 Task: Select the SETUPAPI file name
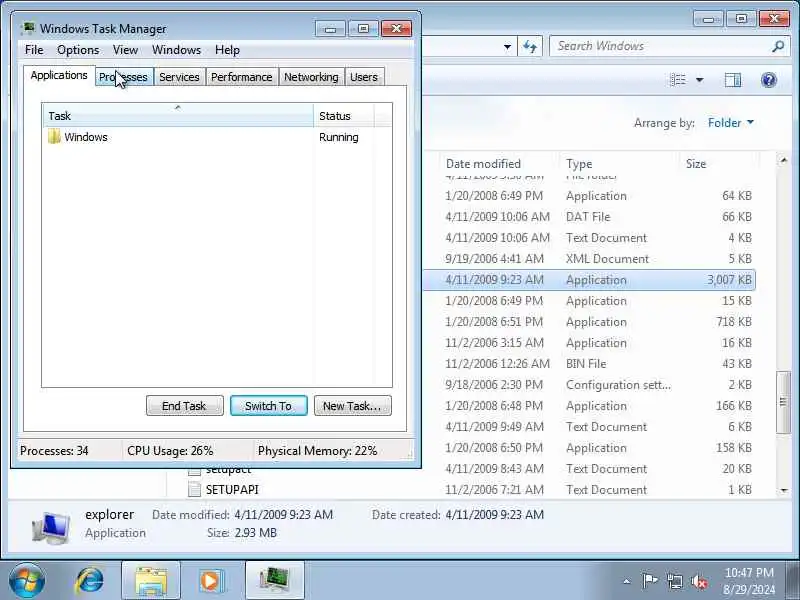232,490
